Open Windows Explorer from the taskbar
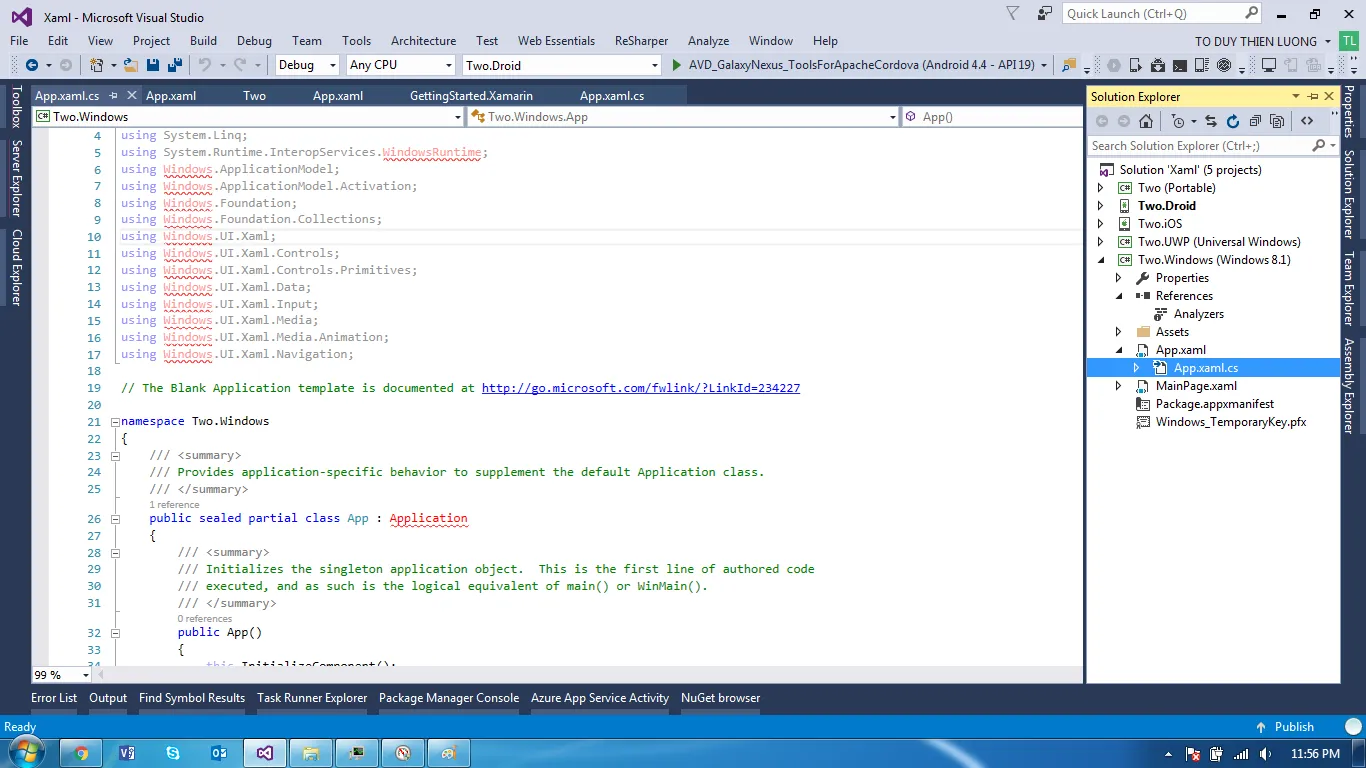This screenshot has width=1366, height=768. (x=310, y=753)
